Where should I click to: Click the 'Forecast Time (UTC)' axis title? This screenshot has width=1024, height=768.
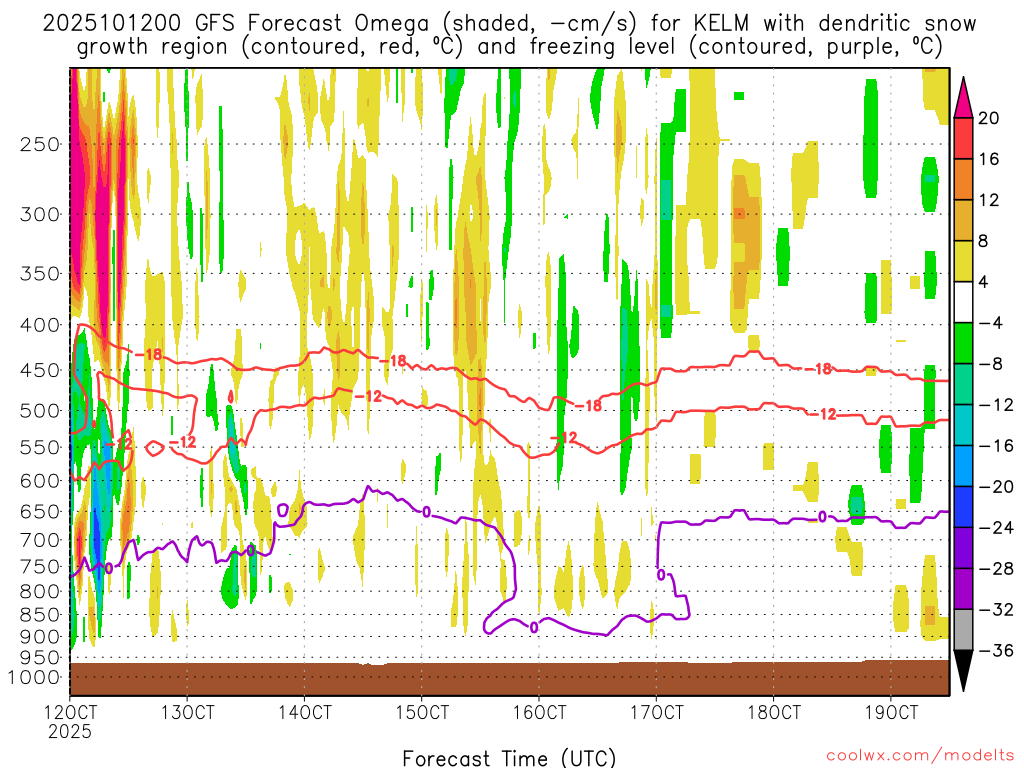[509, 758]
